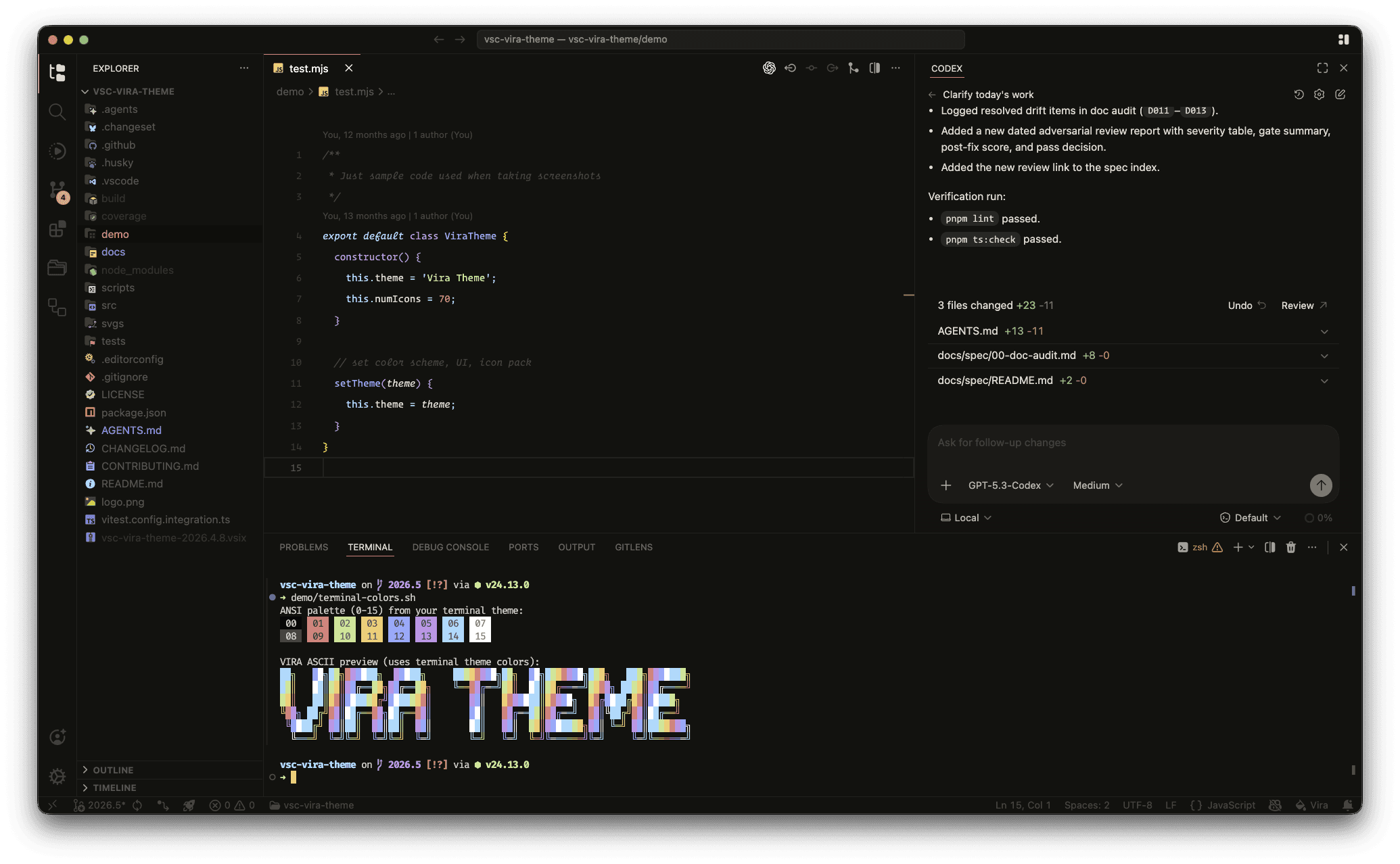
Task: Kill terminal with the trash icon
Action: pos(1291,548)
